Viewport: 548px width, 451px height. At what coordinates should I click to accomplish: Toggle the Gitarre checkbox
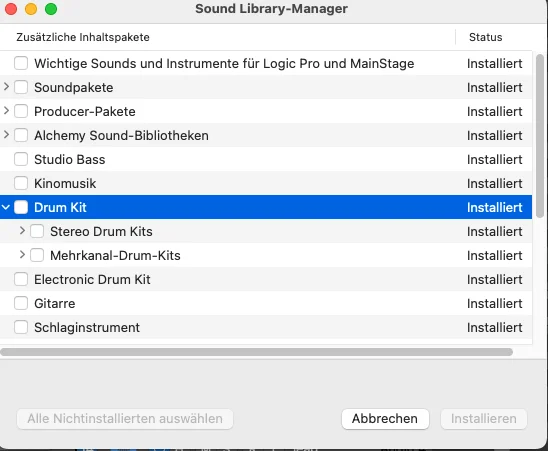tap(21, 303)
